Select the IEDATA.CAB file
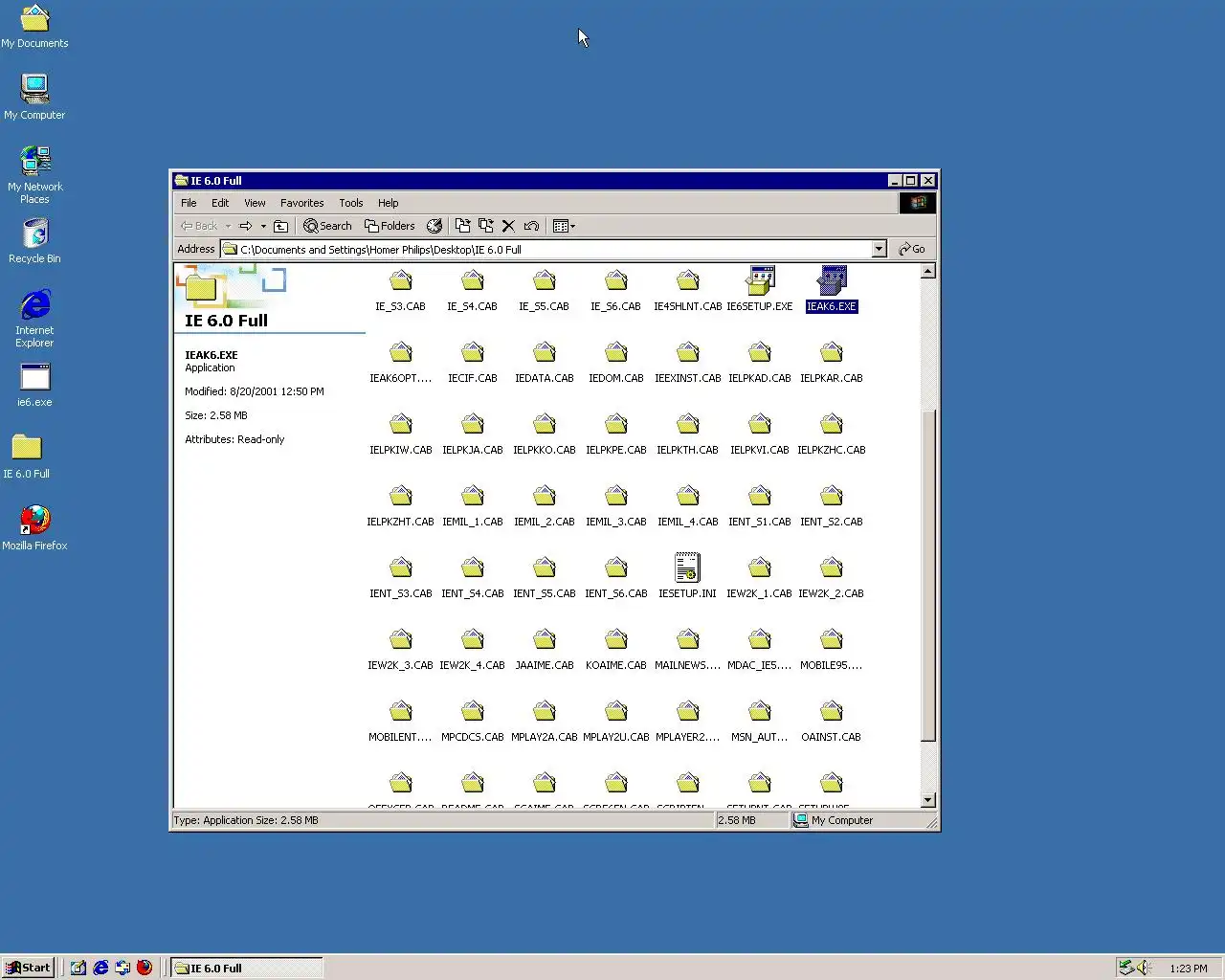Viewport: 1225px width, 980px height. click(x=544, y=362)
